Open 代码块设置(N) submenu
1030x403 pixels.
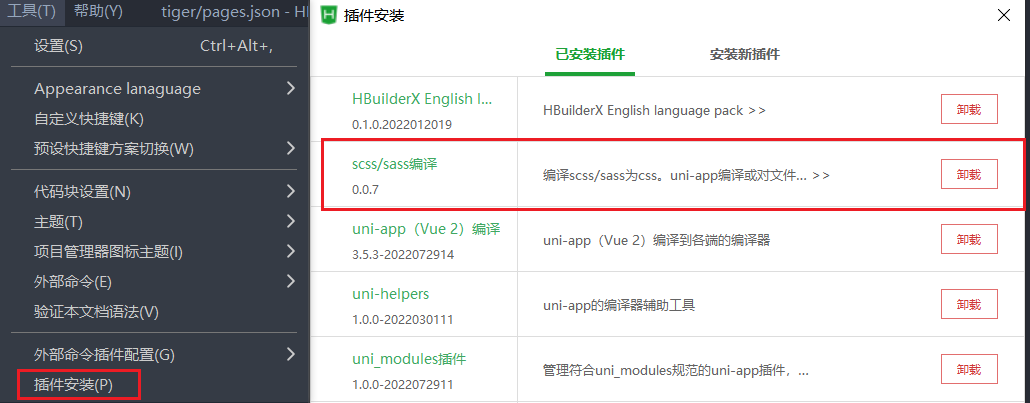(x=154, y=192)
